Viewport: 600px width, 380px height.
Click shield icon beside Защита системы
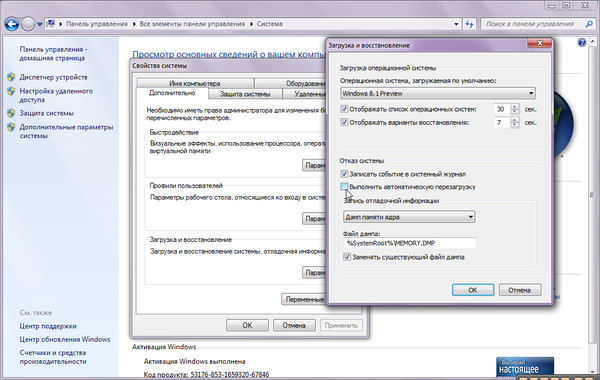click(11, 113)
